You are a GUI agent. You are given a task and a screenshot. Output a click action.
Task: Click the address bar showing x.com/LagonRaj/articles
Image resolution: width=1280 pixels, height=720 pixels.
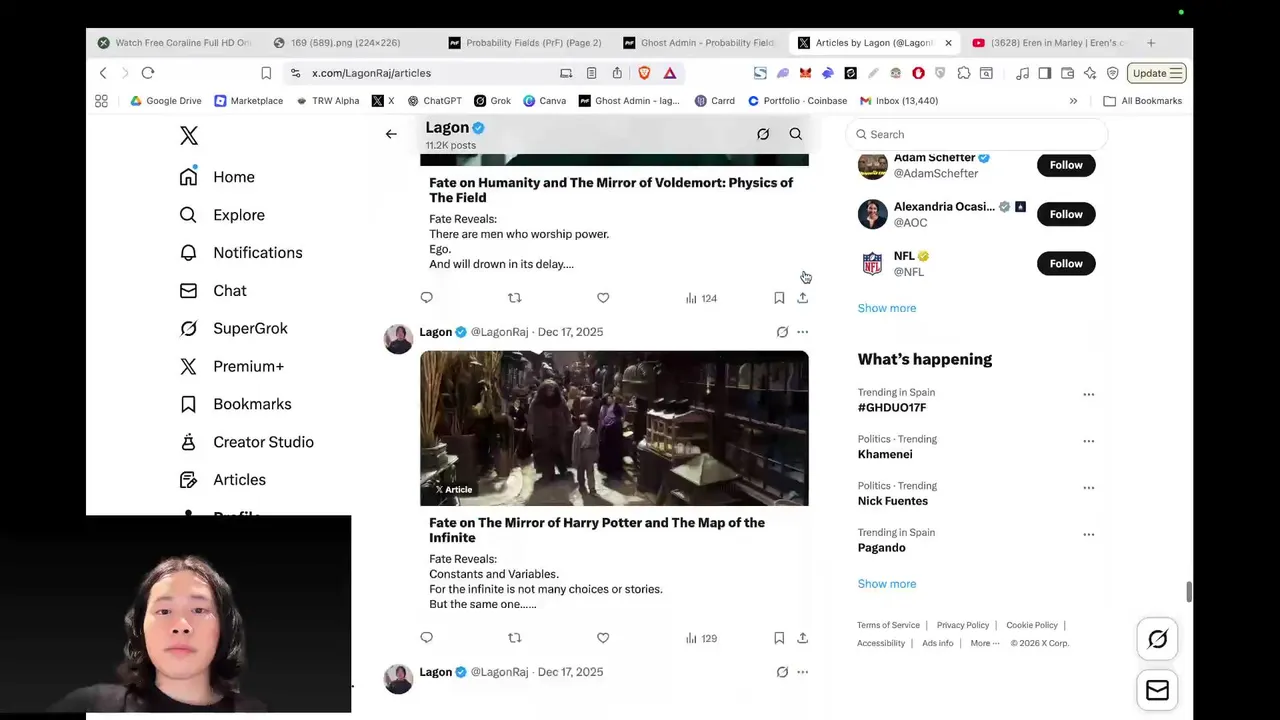tap(420, 73)
